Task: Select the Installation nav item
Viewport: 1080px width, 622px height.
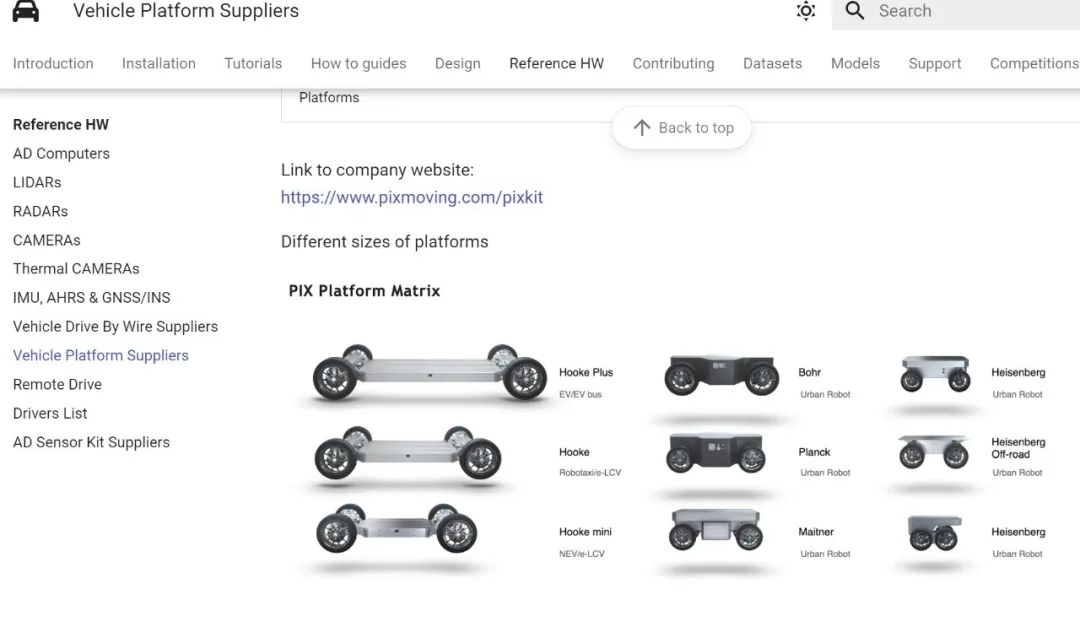Action: click(158, 63)
